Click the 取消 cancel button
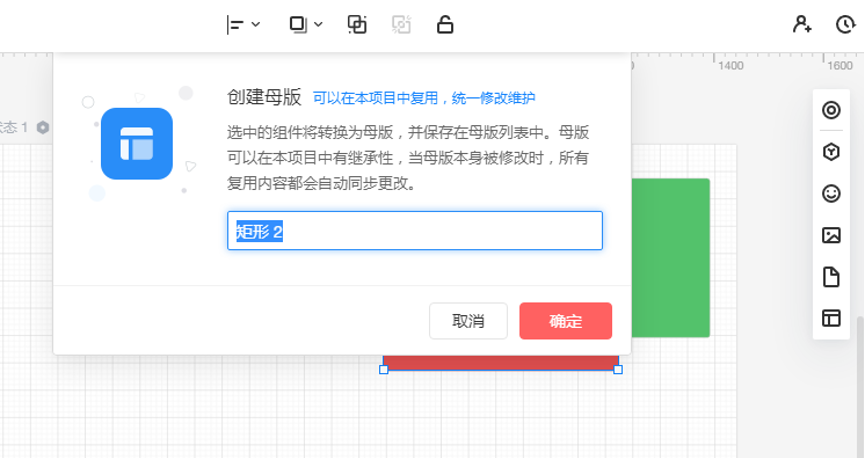The width and height of the screenshot is (864, 458). pos(468,321)
